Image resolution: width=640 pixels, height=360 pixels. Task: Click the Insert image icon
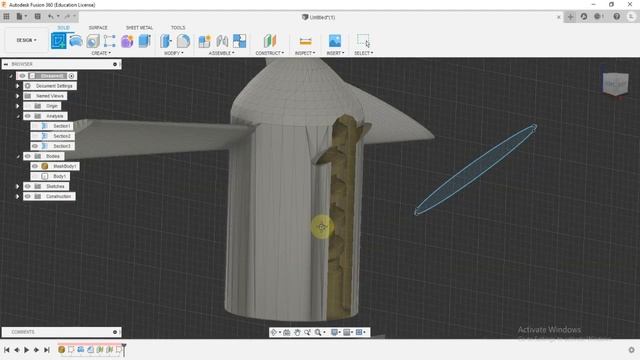click(335, 41)
